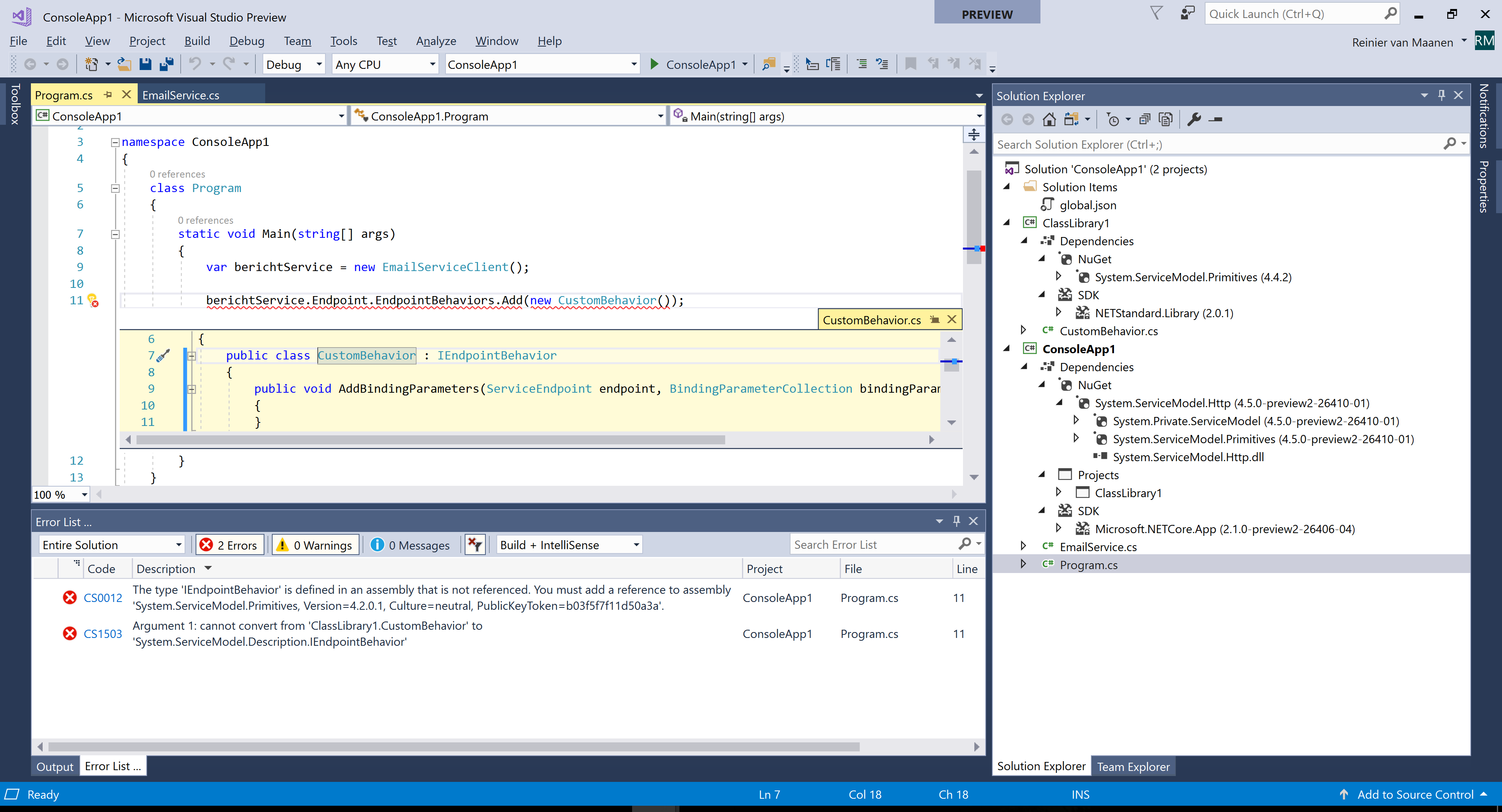Toggle the 2 Errors filter
Image resolution: width=1502 pixels, height=812 pixels.
[x=230, y=544]
